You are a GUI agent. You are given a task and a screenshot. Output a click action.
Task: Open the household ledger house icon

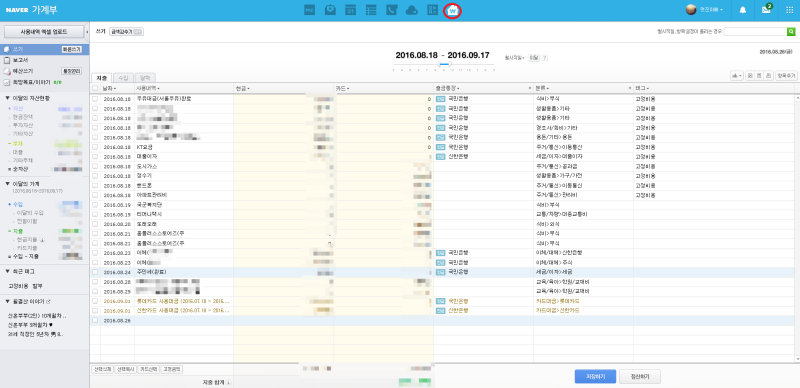pyautogui.click(x=453, y=10)
